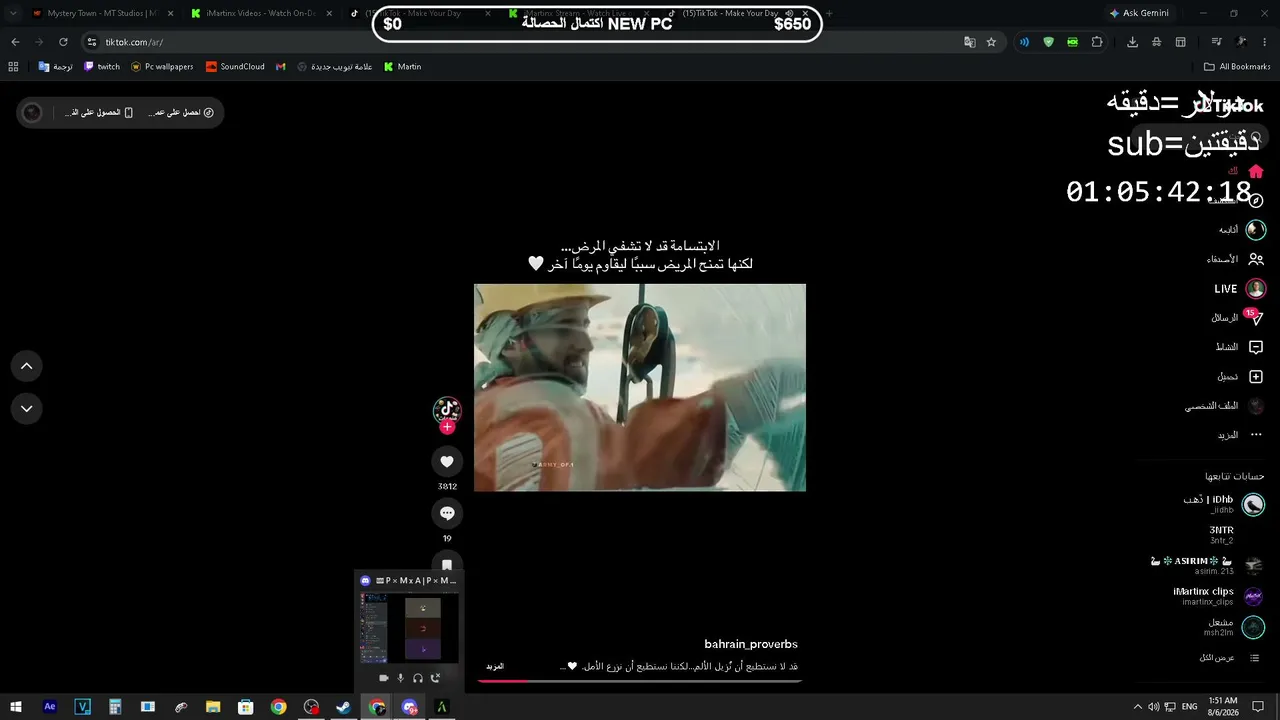The width and height of the screenshot is (1280, 720).
Task: Open the bahrain_proverbs creator profile
Action: 751,644
